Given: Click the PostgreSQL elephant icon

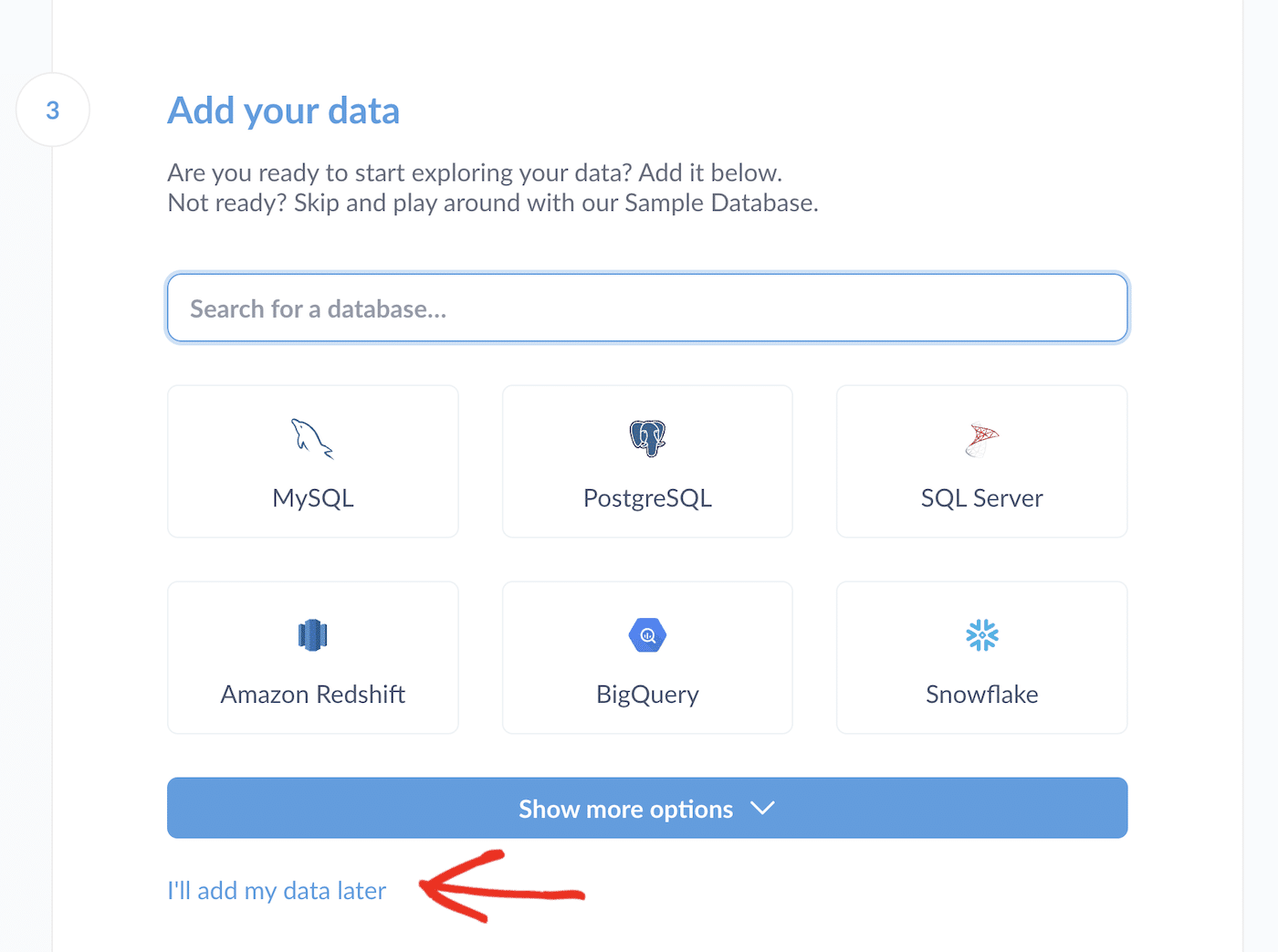Looking at the screenshot, I should click(x=646, y=436).
